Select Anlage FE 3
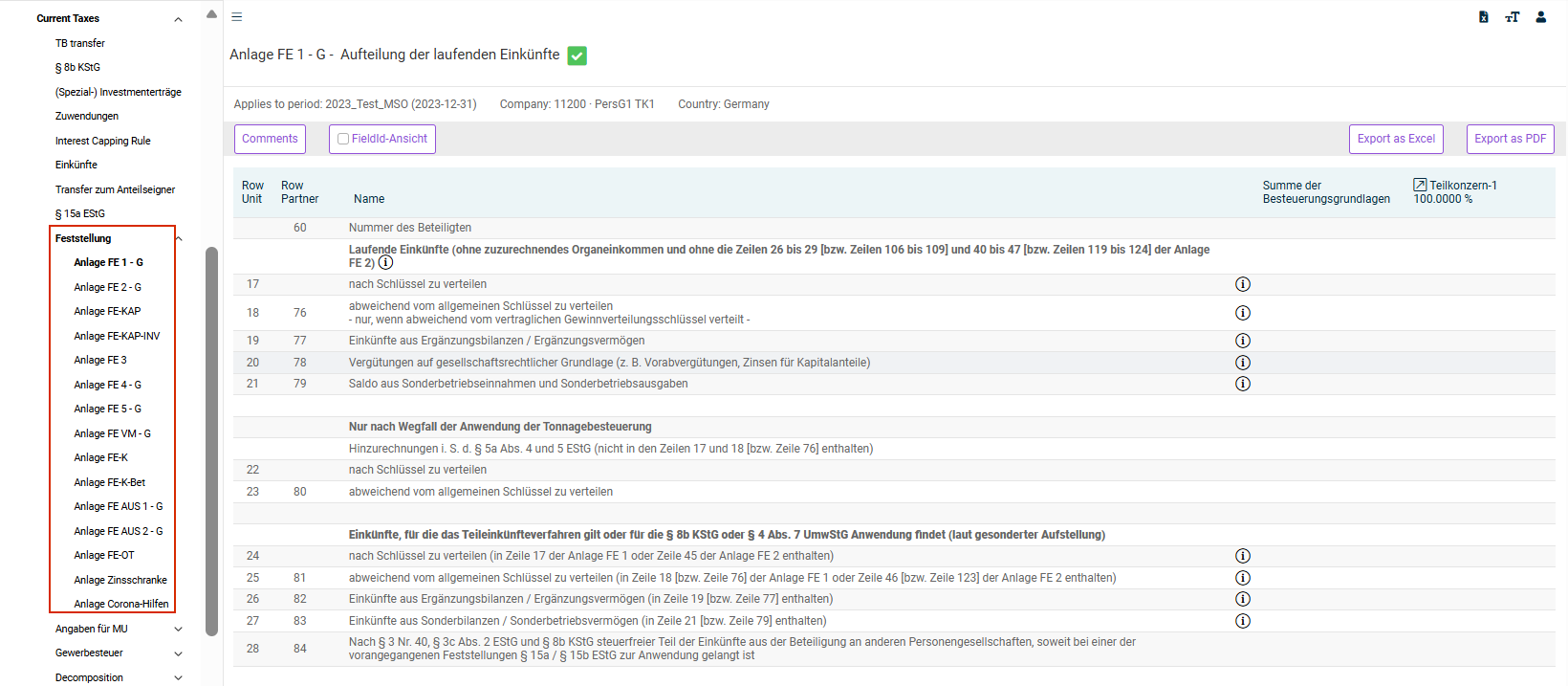The height and width of the screenshot is (686, 1568). [100, 360]
